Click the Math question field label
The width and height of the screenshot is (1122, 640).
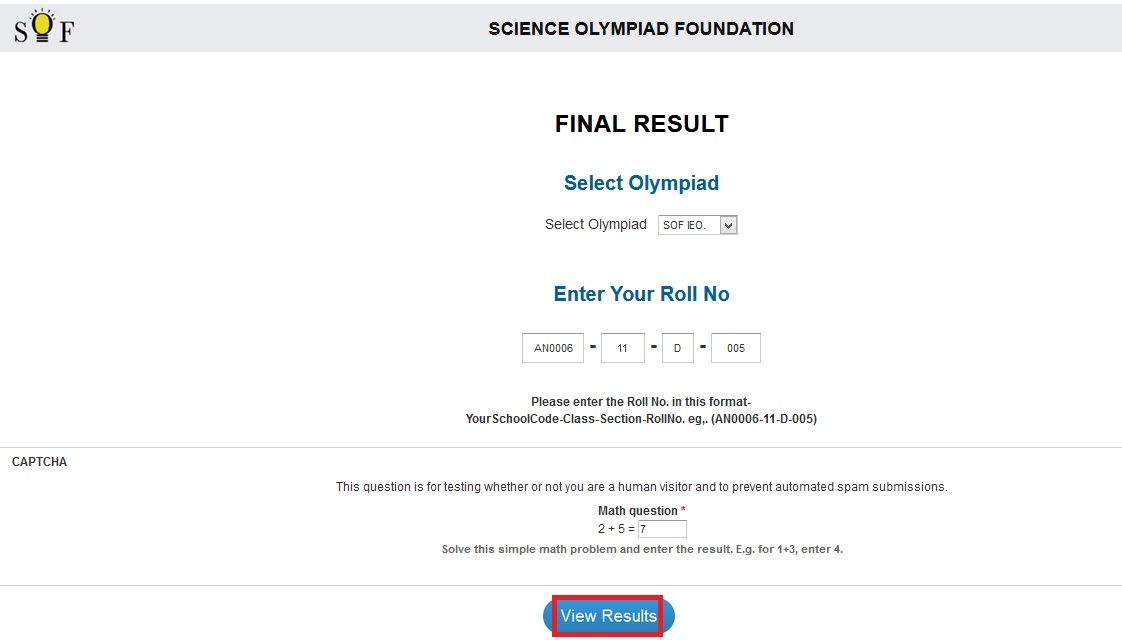637,511
